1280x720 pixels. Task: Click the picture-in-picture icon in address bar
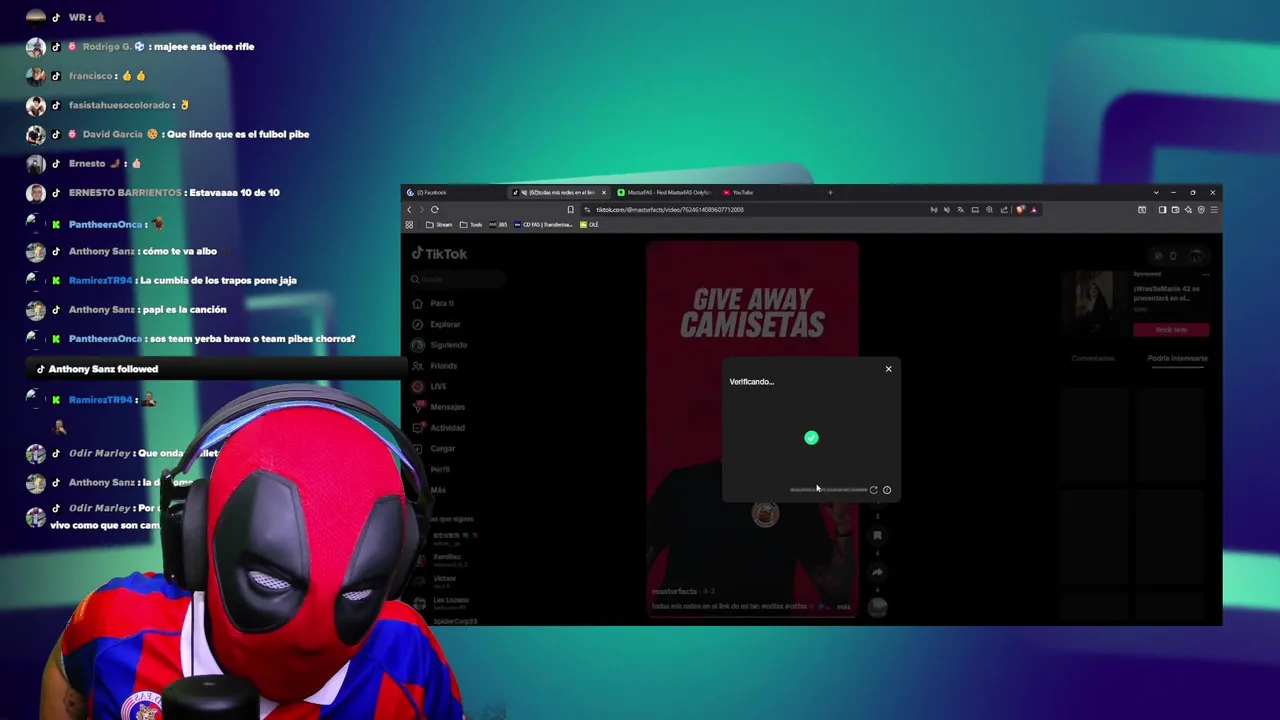click(975, 210)
